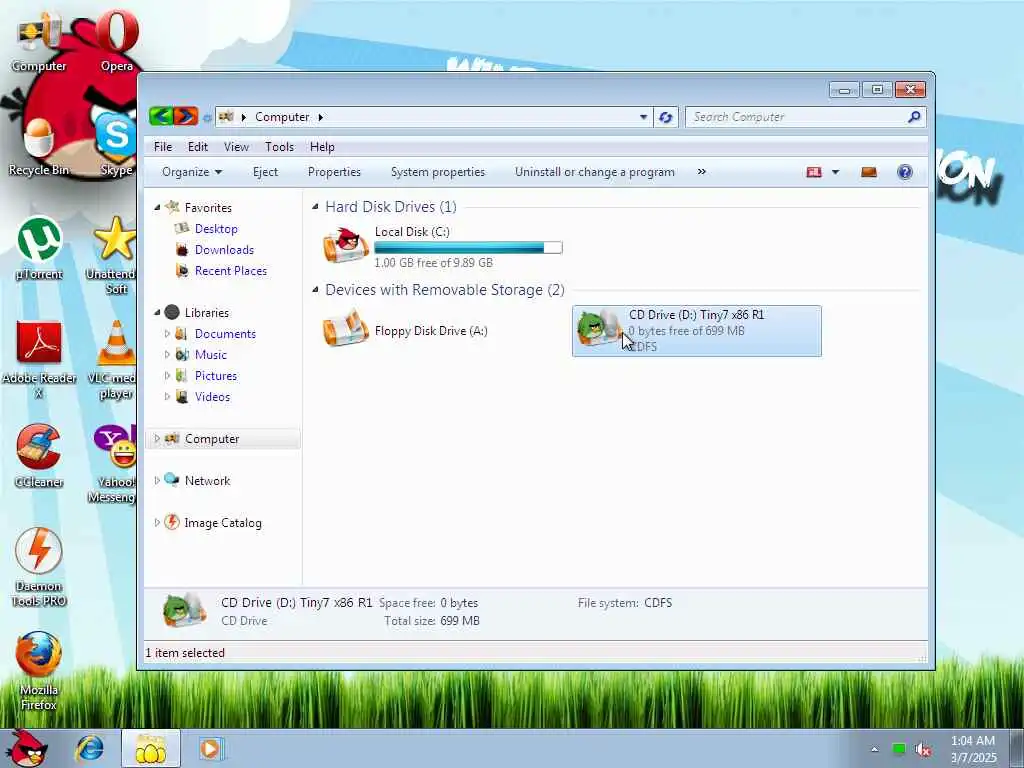Select Pictures library
This screenshot has width=1024, height=768.
(x=216, y=376)
